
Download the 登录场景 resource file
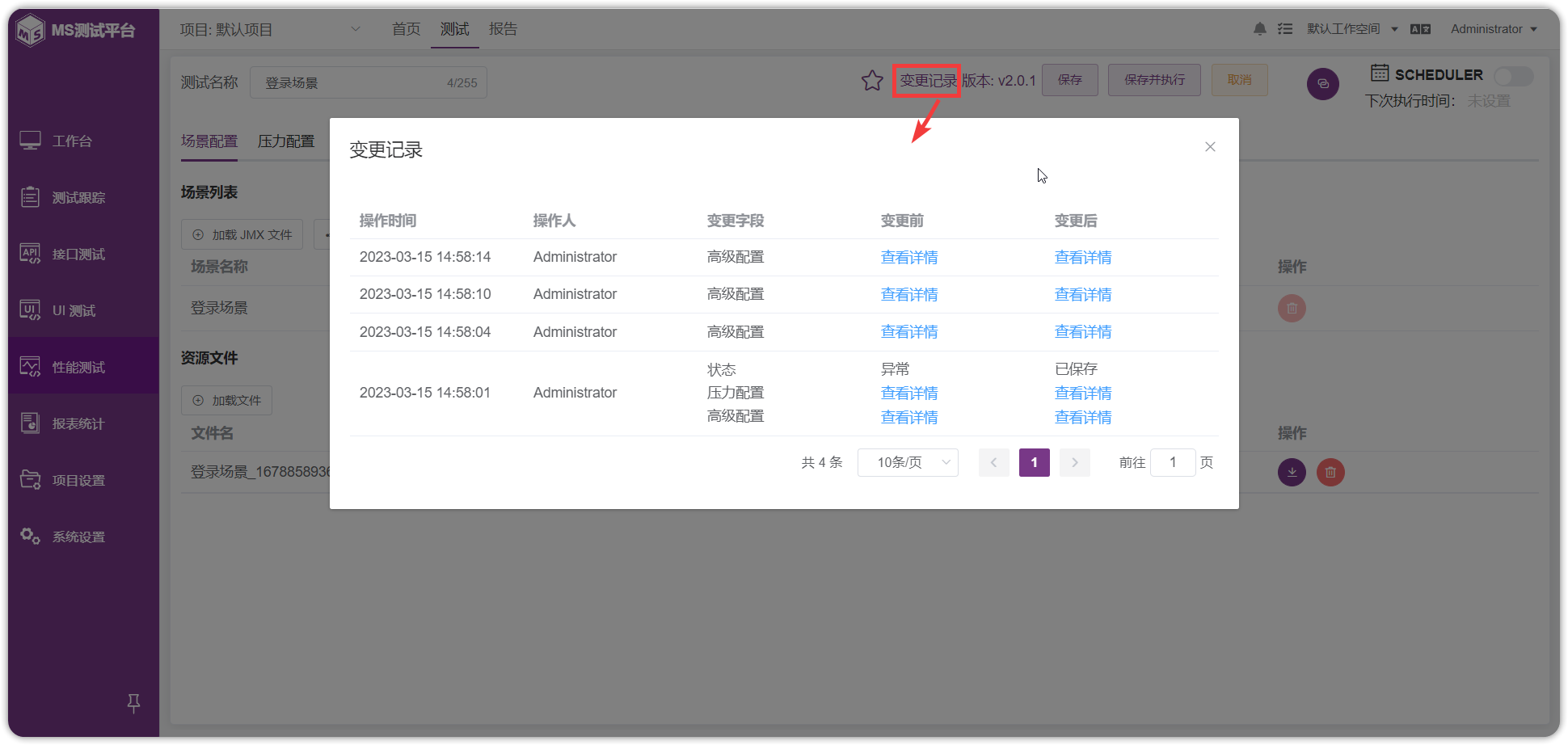[1292, 472]
